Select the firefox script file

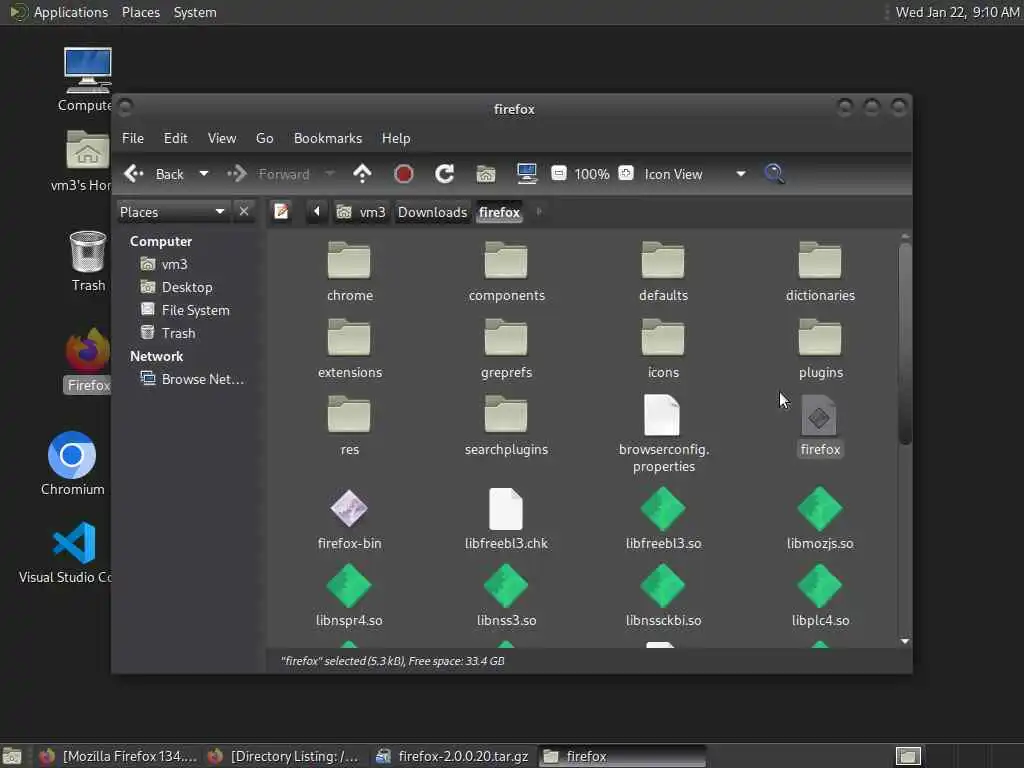[x=820, y=426]
